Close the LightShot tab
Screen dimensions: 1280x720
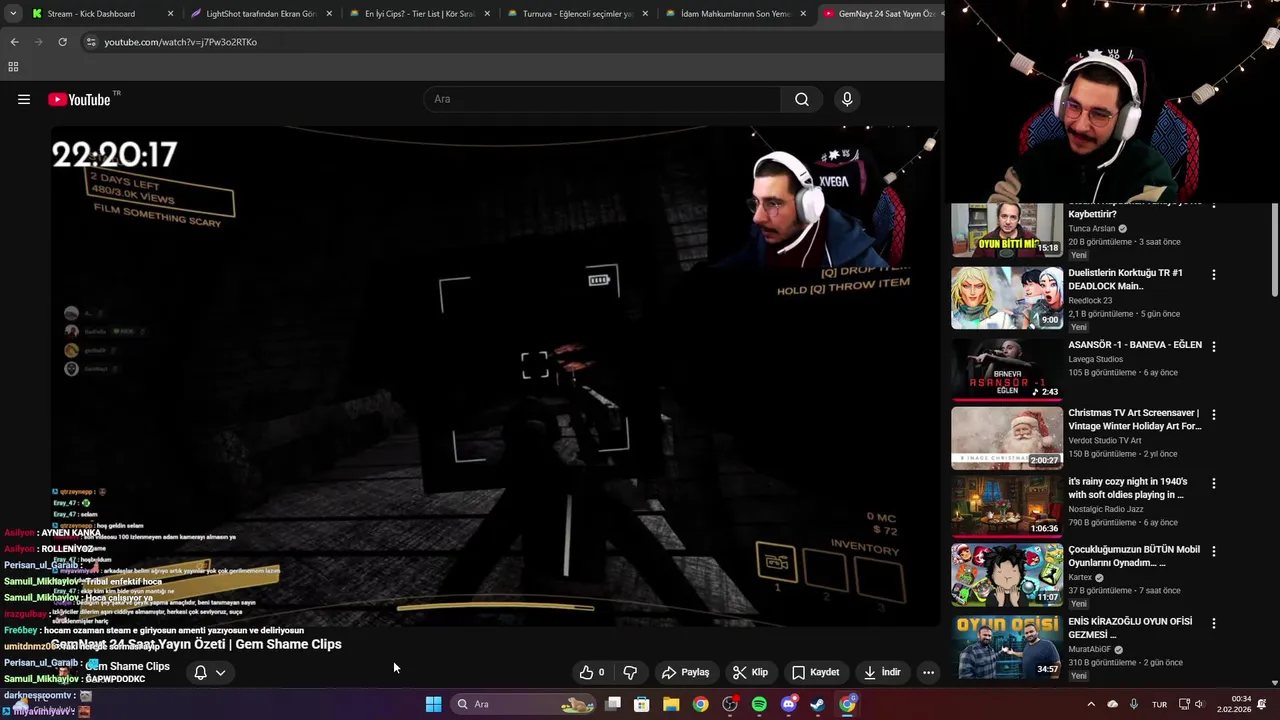(329, 14)
